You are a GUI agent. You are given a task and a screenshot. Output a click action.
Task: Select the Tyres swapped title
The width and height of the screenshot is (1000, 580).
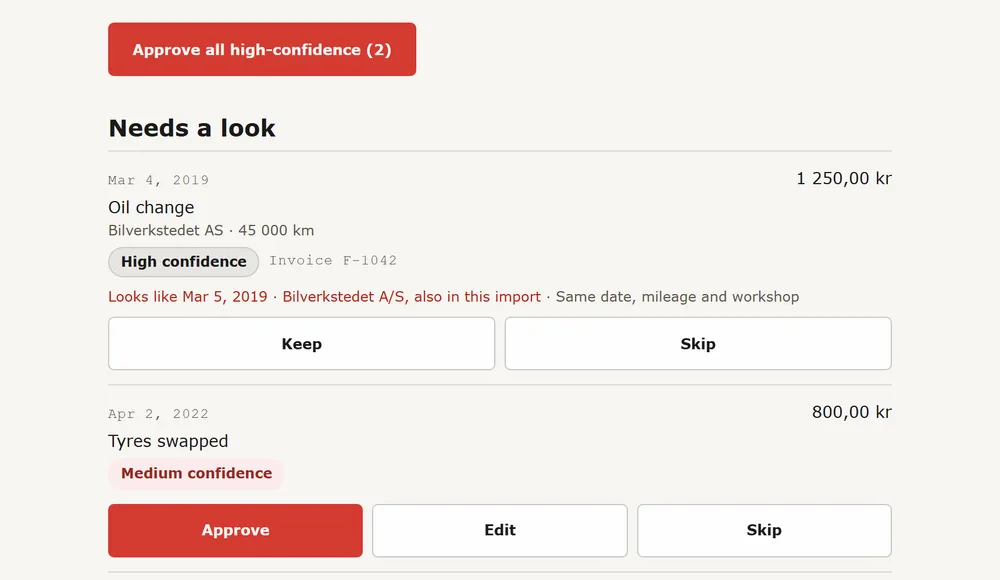[168, 441]
